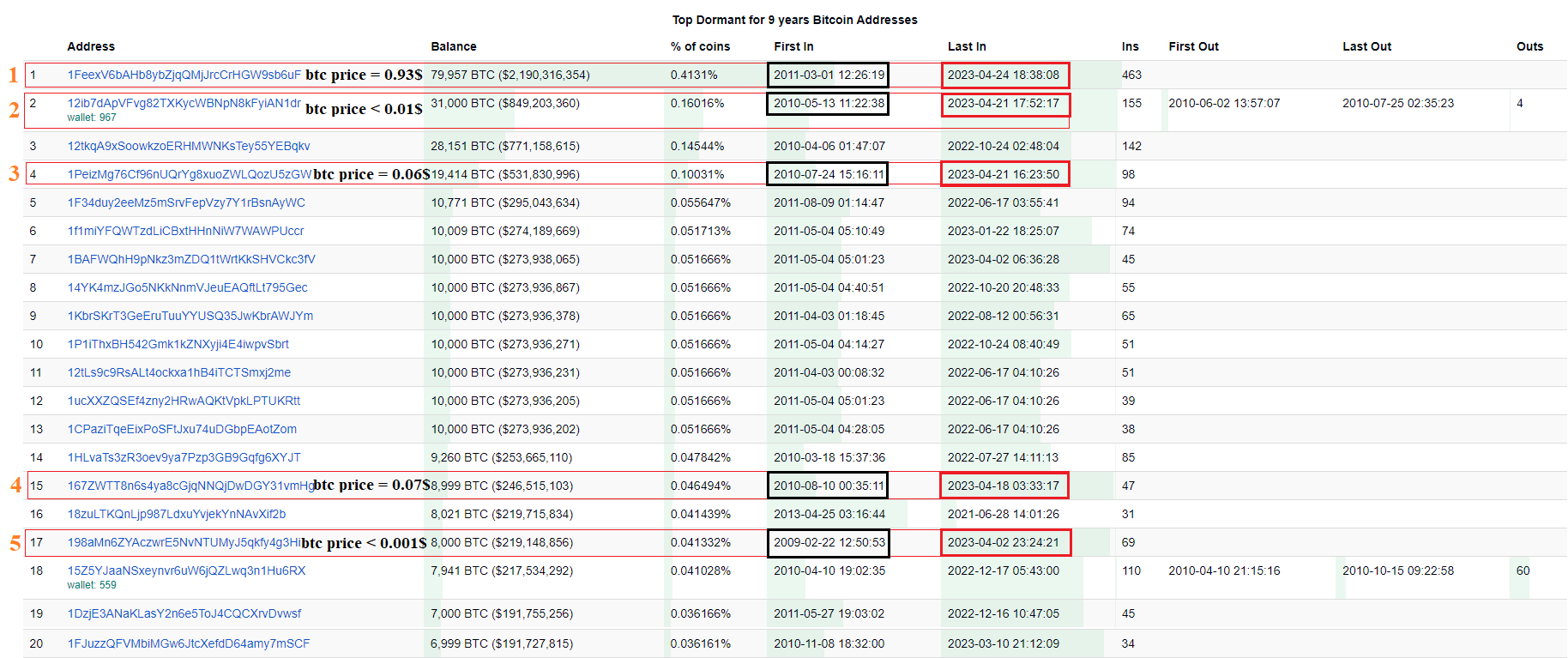Click First In date 2013-04-25 03:16:44

[x=829, y=514]
